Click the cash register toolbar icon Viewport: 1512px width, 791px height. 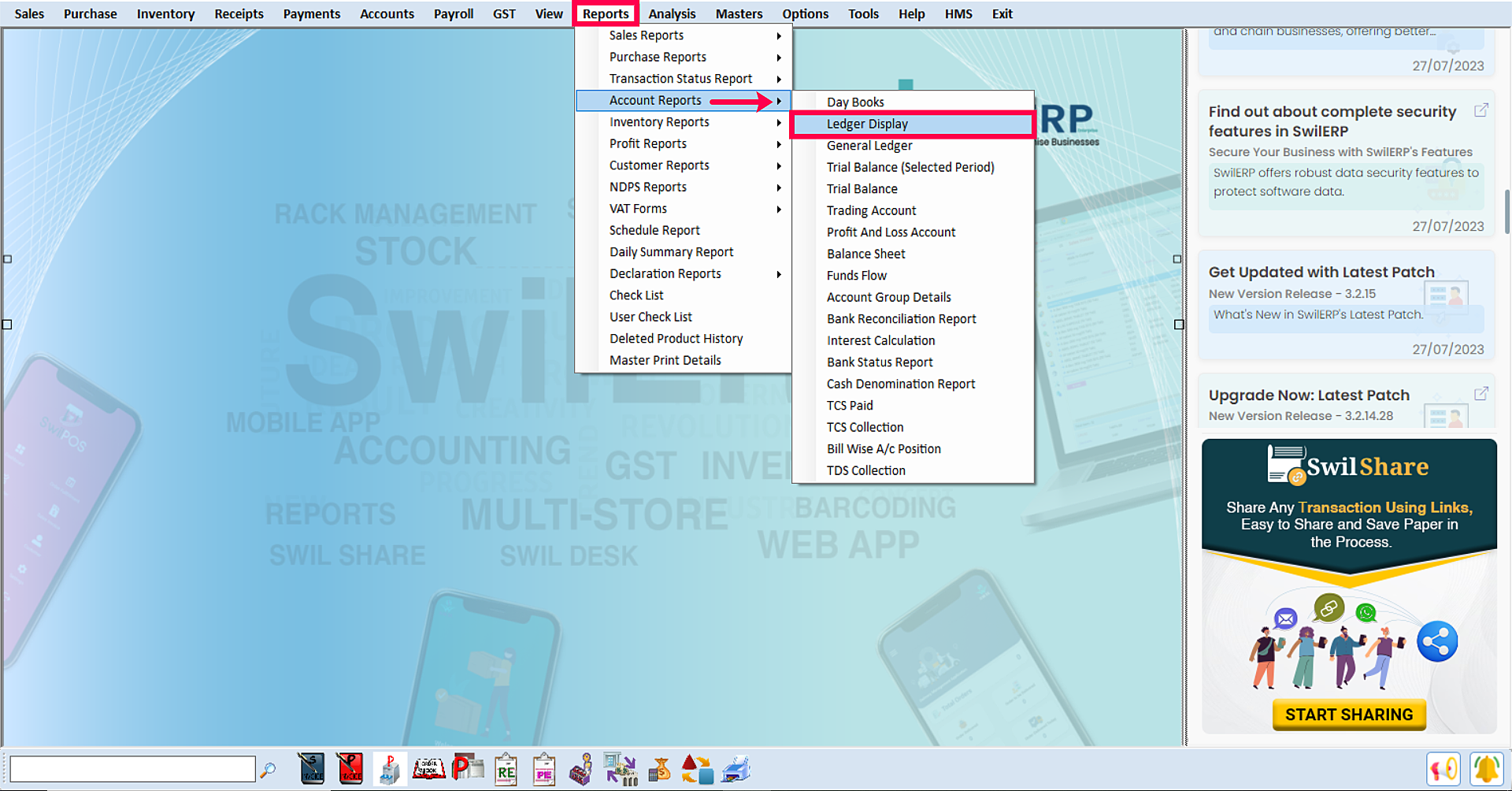[582, 769]
